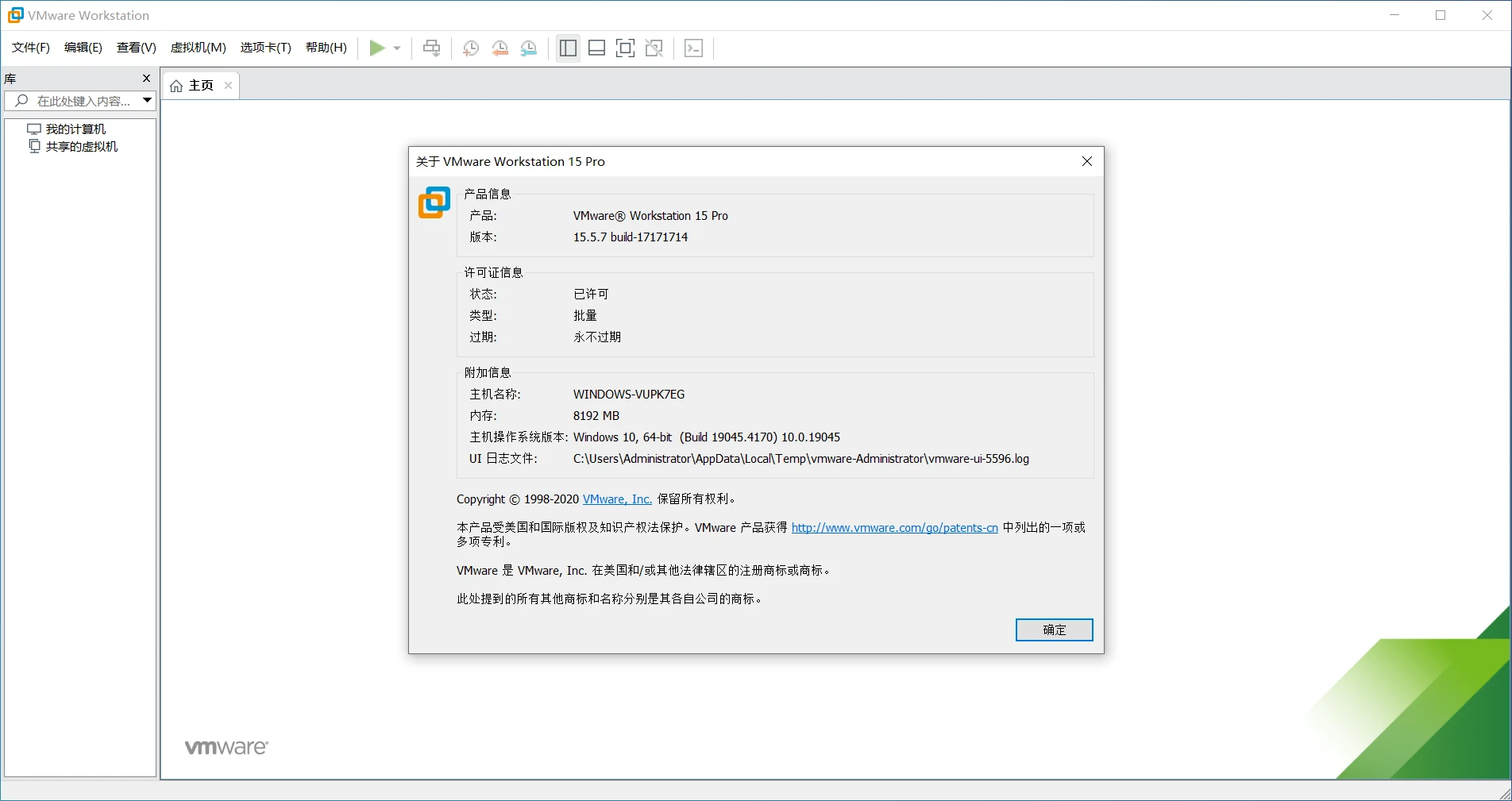Open the Snapshot Manager icon
Screen dimensions: 1512x801
[529, 48]
